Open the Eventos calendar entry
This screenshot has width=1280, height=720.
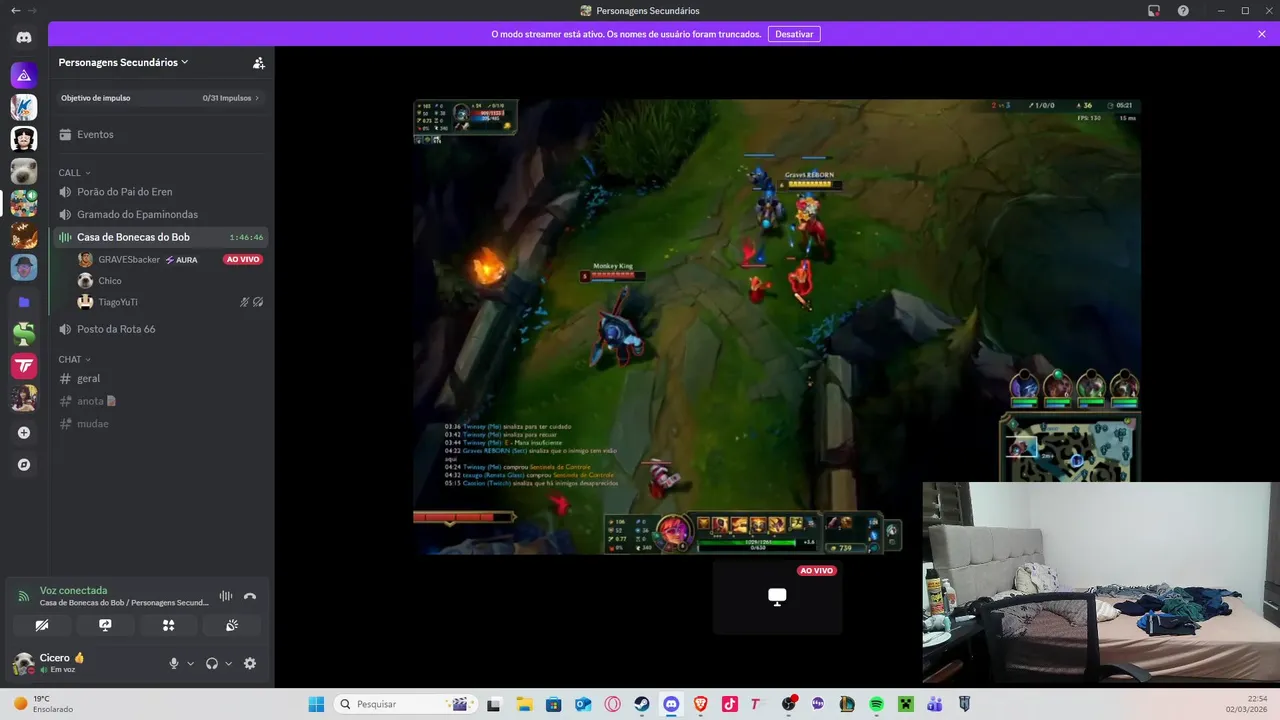[x=160, y=134]
